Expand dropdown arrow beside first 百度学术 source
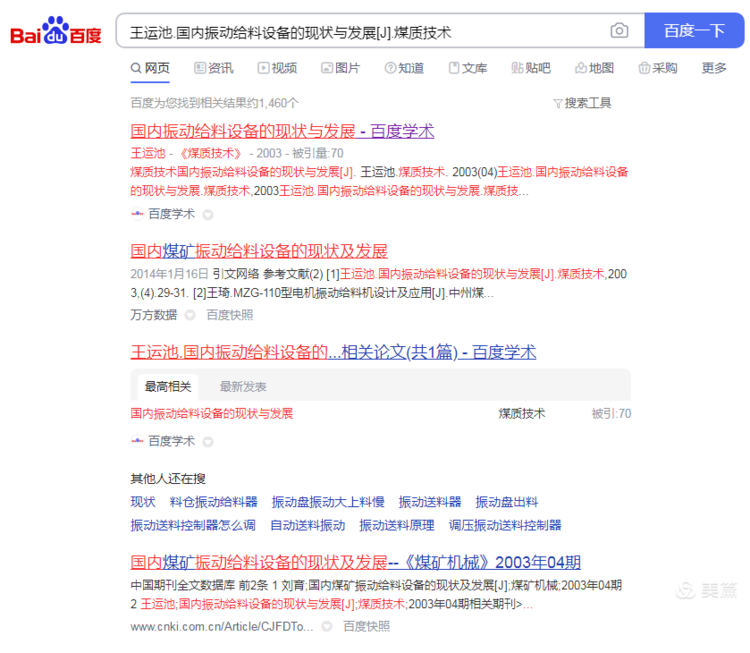 (x=208, y=214)
